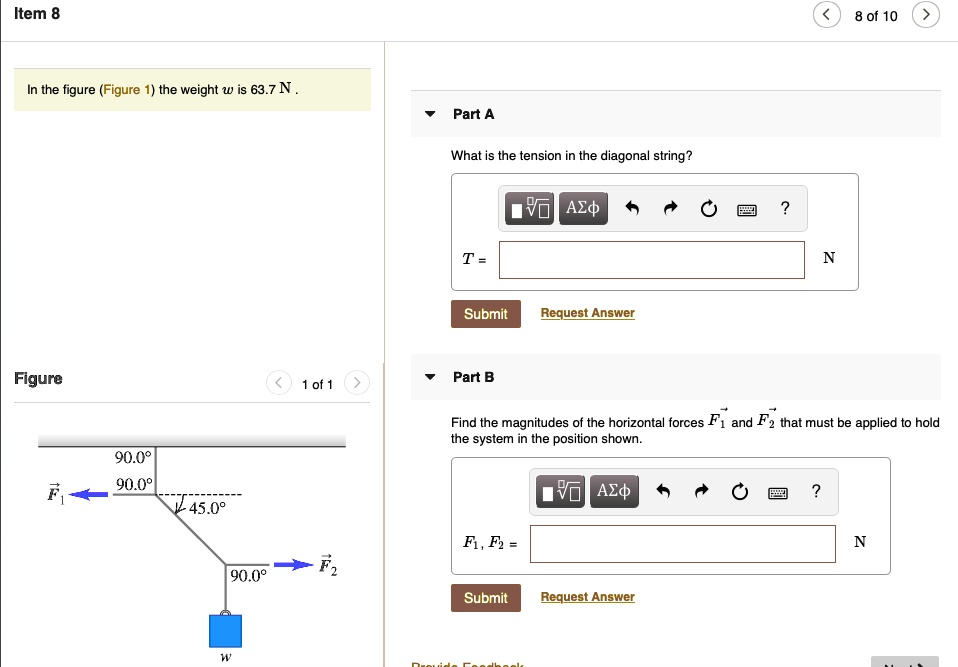
Task: Collapse the Part B section
Action: pyautogui.click(x=429, y=377)
